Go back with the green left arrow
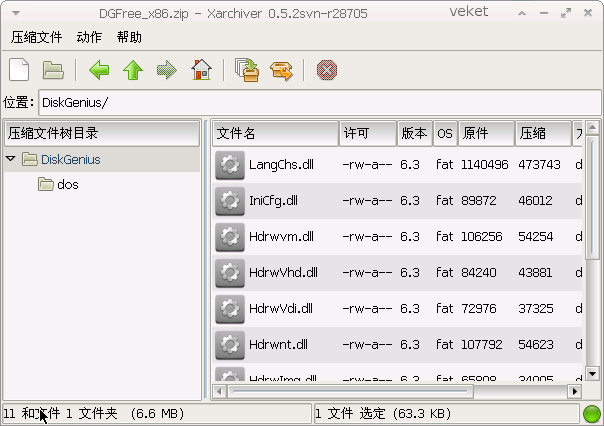 click(x=99, y=70)
